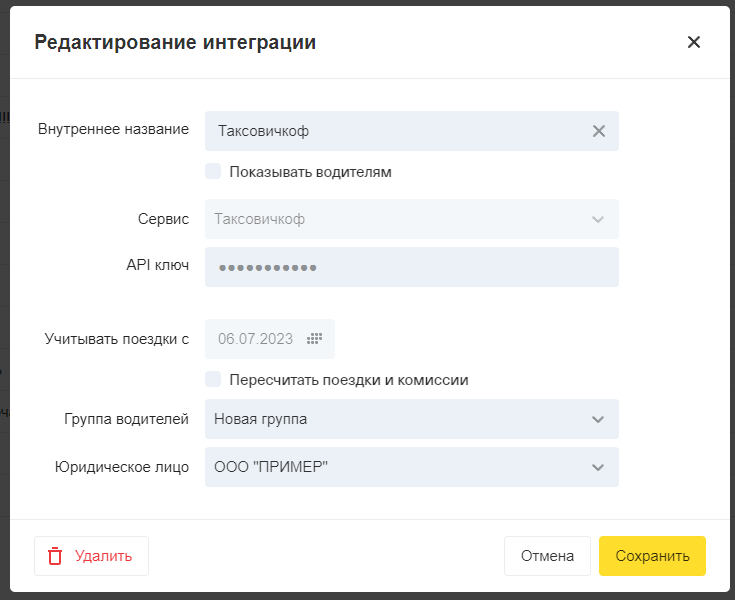Expand the Новая группа dropdown

point(400,419)
